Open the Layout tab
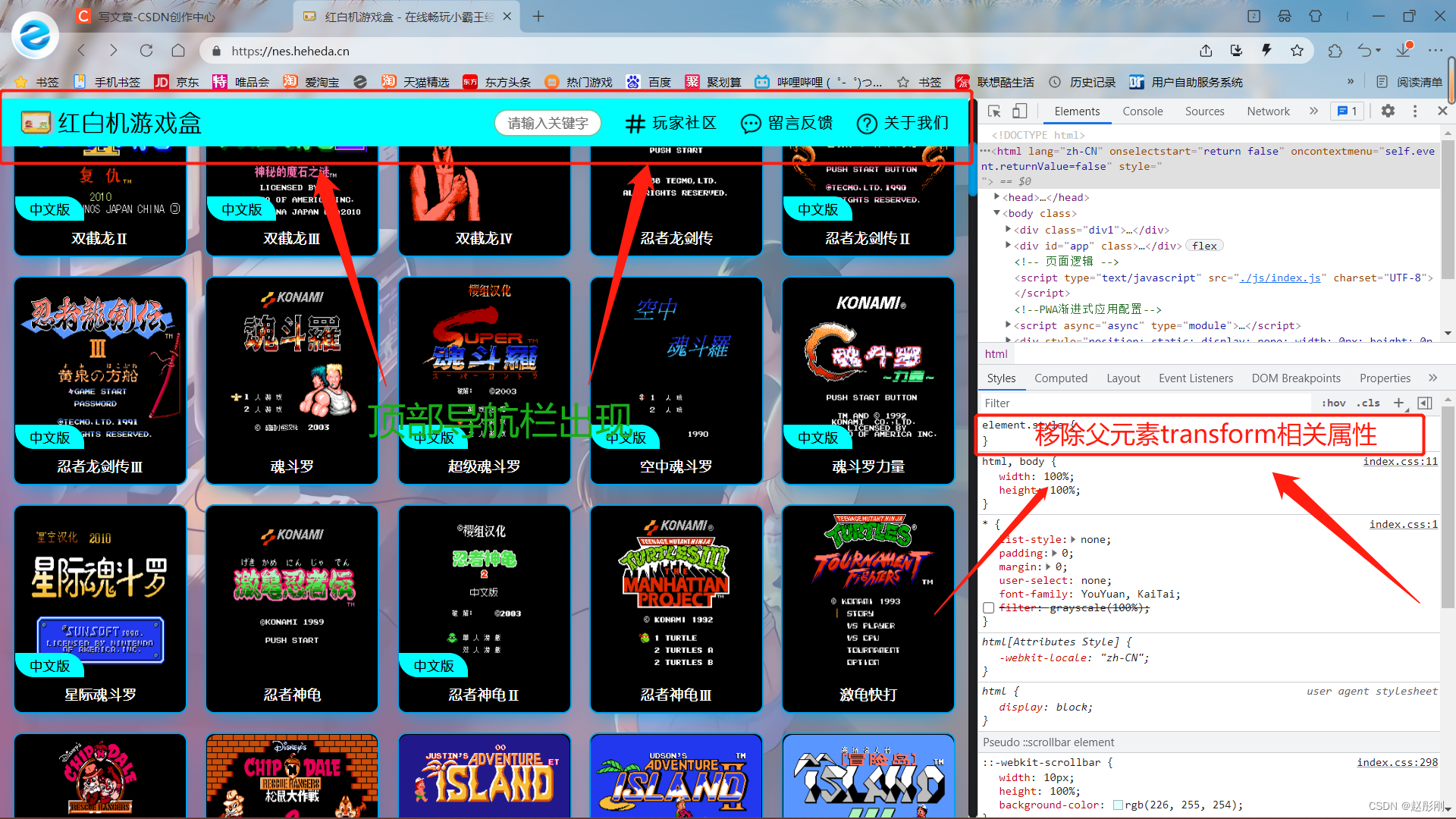Viewport: 1456px width, 819px height. (1122, 378)
